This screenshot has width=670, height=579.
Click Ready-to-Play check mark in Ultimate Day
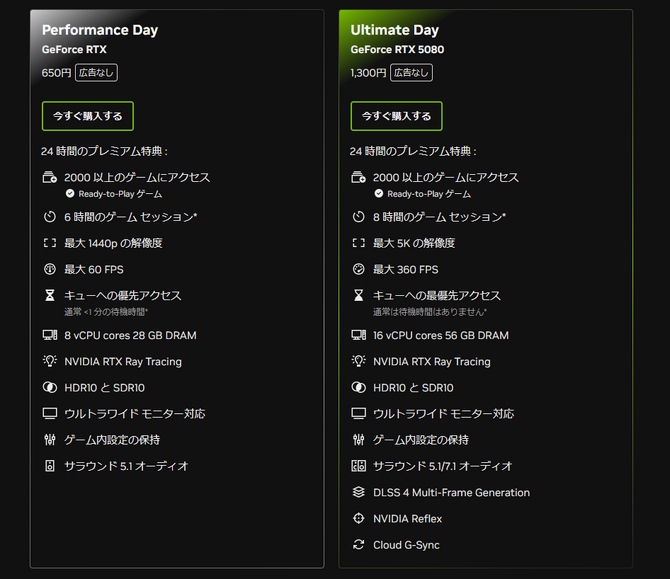(x=379, y=194)
